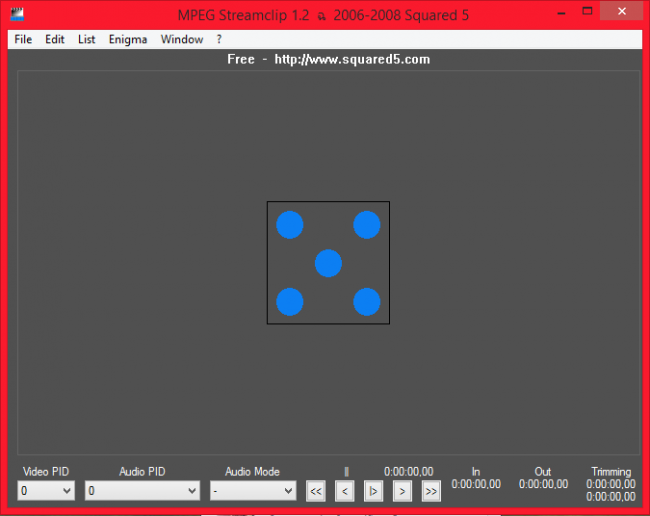Open the Window menu
The height and width of the screenshot is (516, 650).
pos(182,39)
